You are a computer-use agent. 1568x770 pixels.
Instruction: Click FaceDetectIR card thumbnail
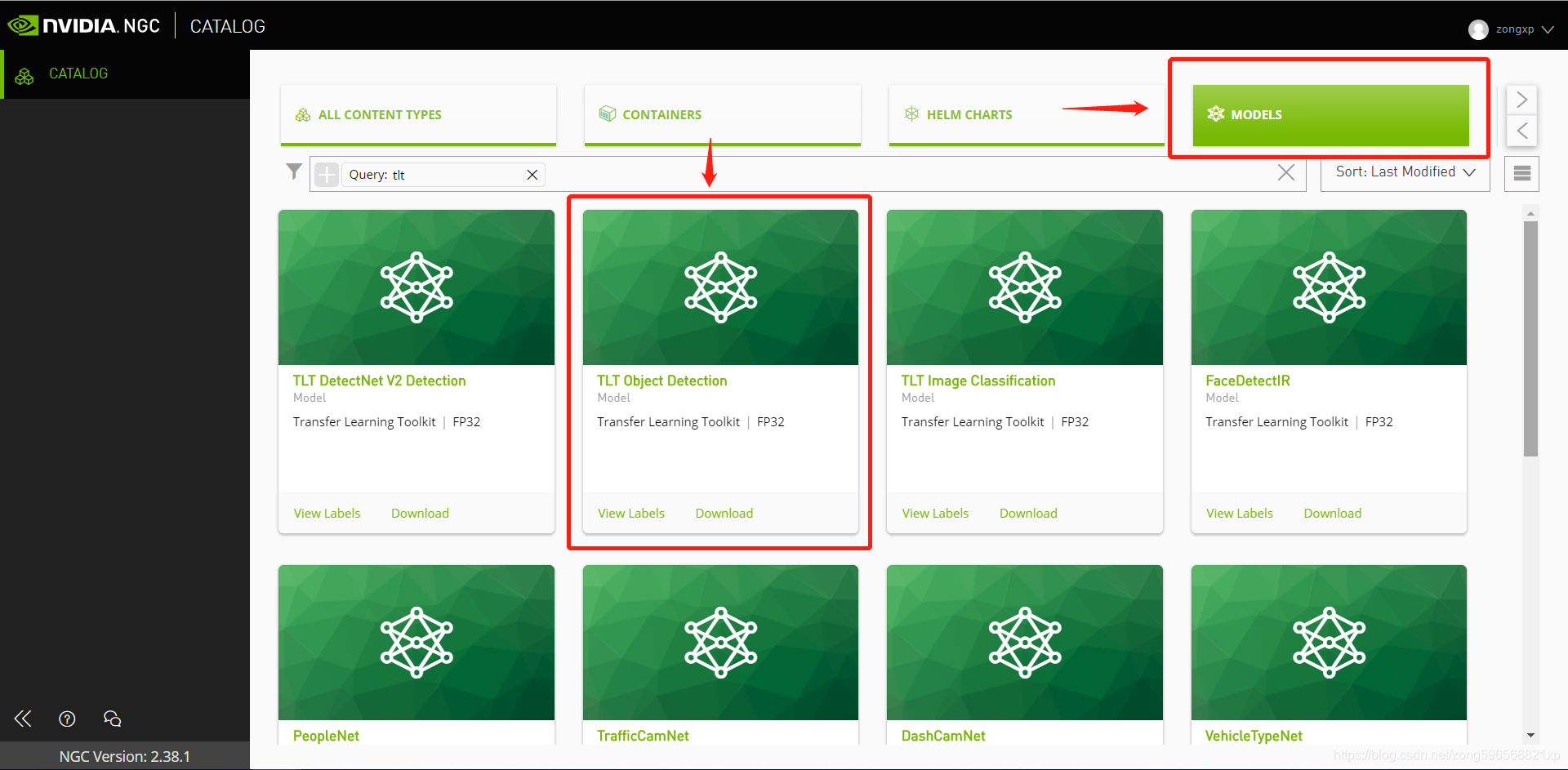pos(1329,287)
